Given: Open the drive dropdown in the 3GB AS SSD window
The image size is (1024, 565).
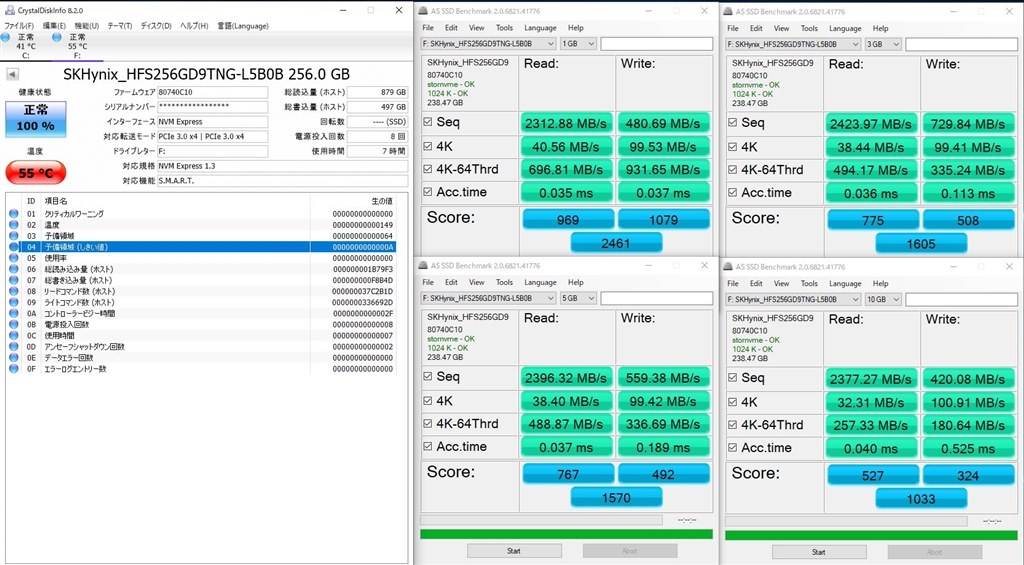Looking at the screenshot, I should (793, 44).
